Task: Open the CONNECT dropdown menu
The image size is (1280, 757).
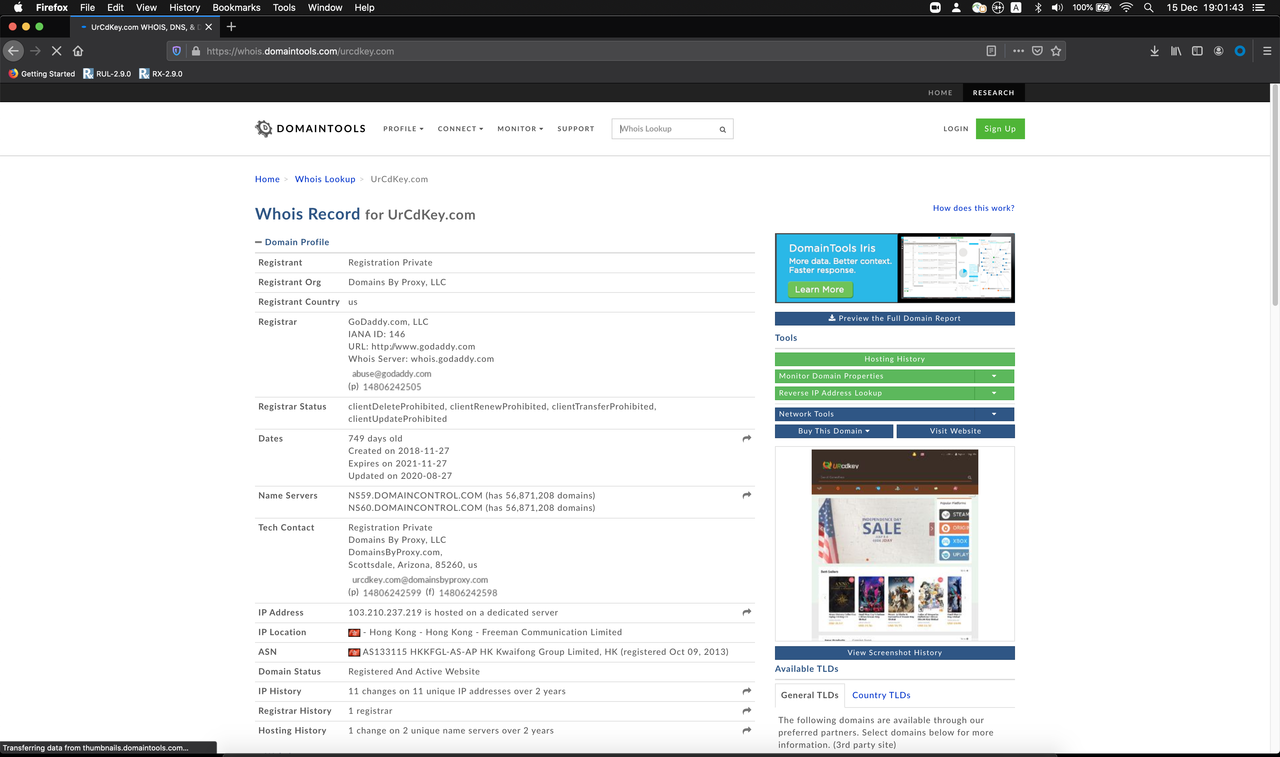Action: tap(460, 129)
